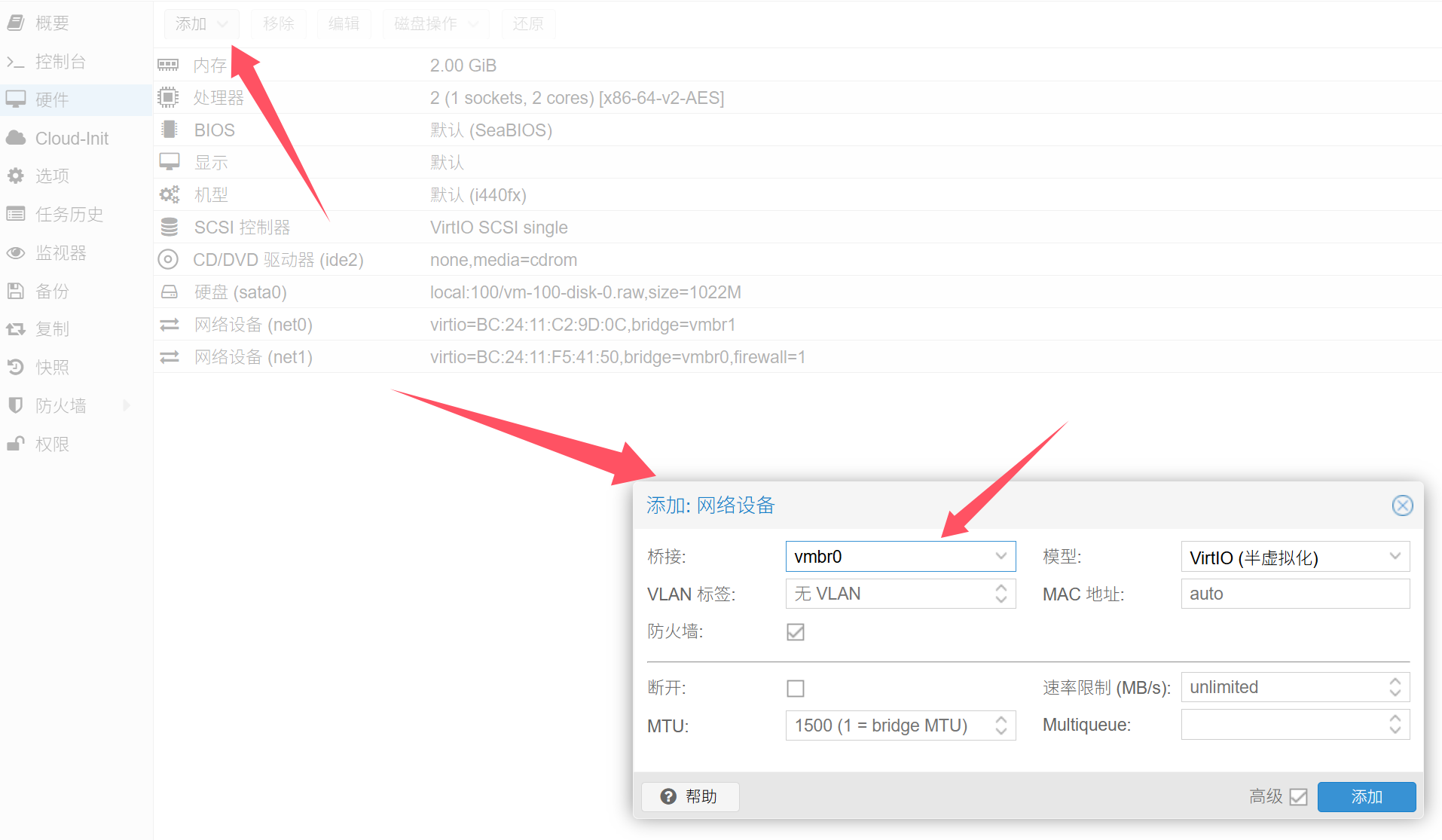Screen dimensions: 1442x840
Task: Click the Cloud-Init cloud icon in sidebar
Action: [16, 138]
